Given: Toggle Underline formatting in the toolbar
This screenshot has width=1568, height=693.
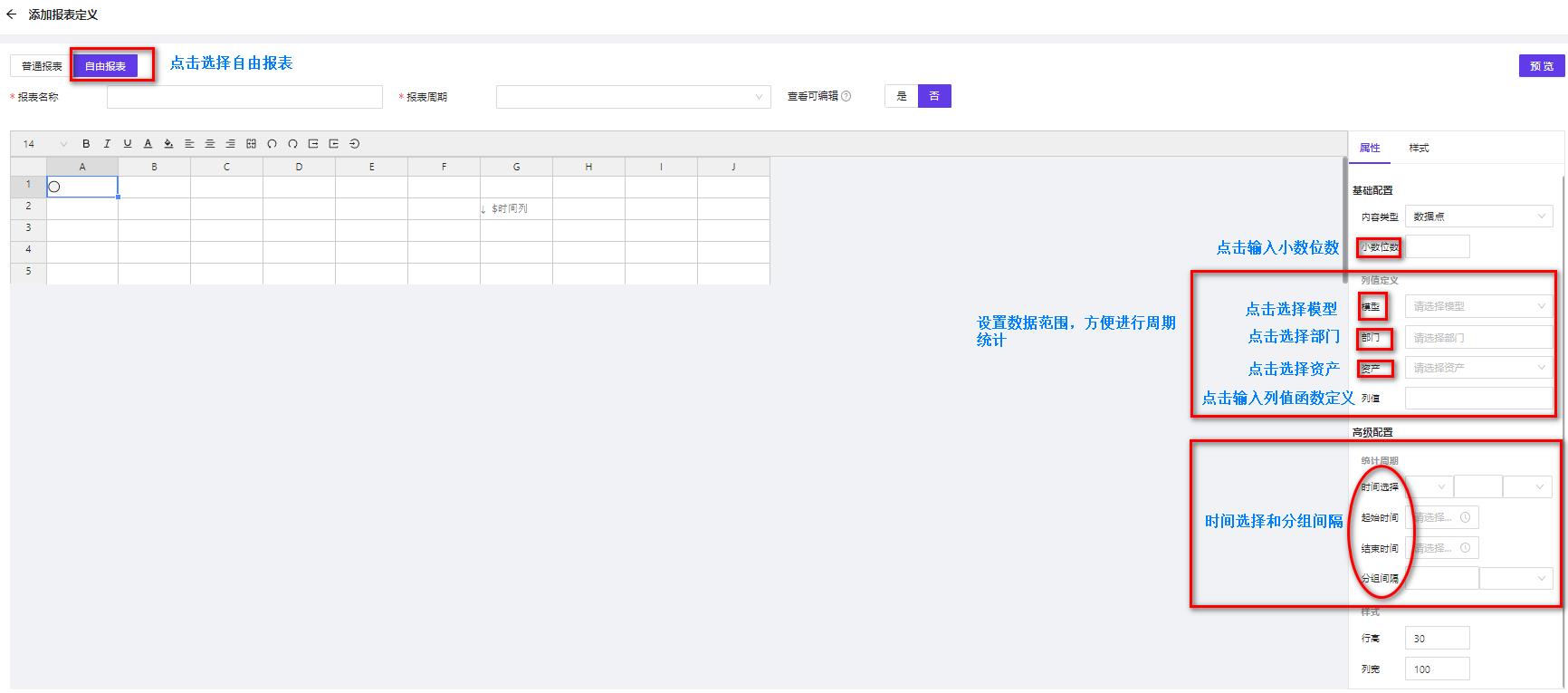Looking at the screenshot, I should 128,144.
